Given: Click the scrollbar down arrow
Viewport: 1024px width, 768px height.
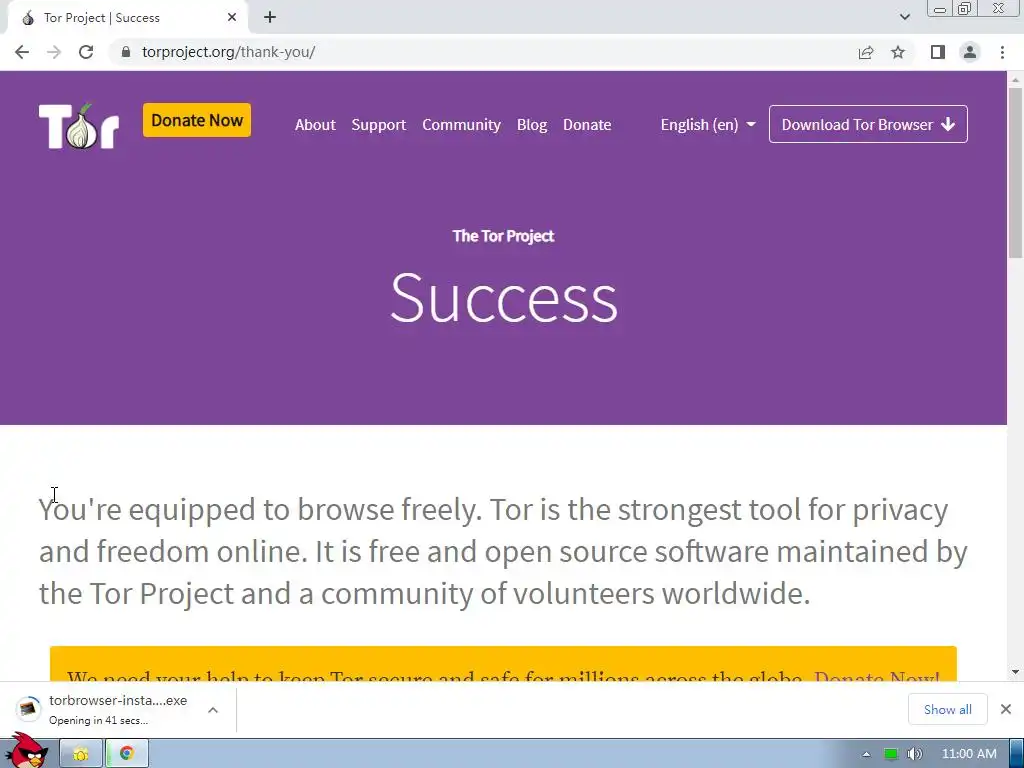Looking at the screenshot, I should (x=1015, y=672).
